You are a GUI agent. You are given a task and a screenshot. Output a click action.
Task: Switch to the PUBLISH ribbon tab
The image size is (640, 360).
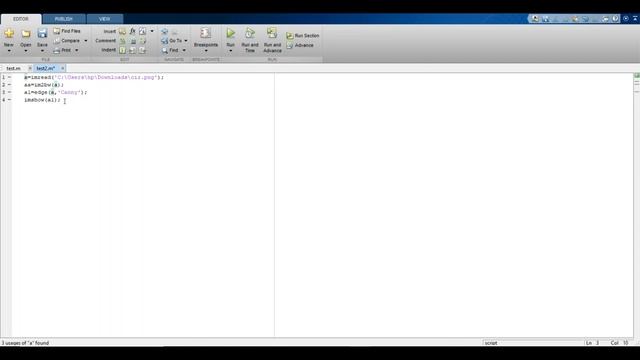click(64, 19)
